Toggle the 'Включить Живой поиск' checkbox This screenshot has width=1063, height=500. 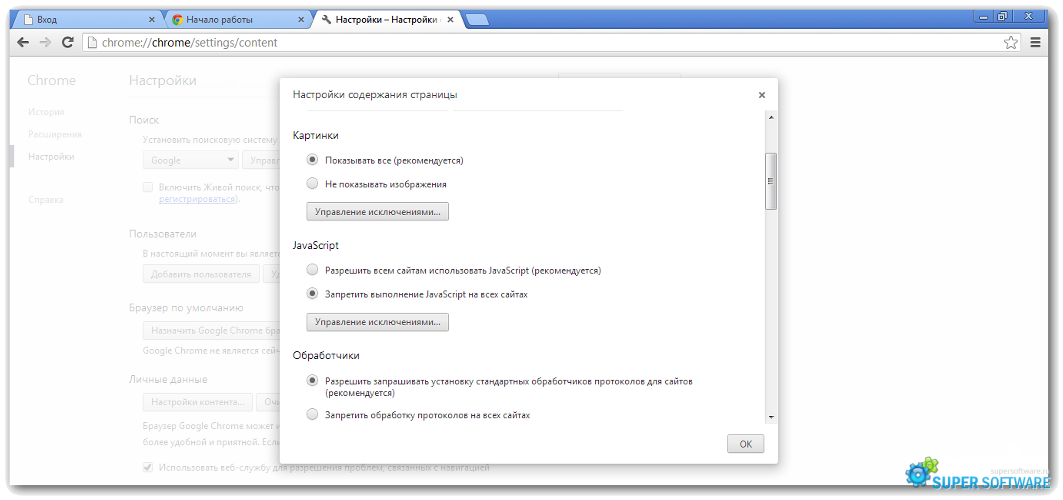click(148, 187)
